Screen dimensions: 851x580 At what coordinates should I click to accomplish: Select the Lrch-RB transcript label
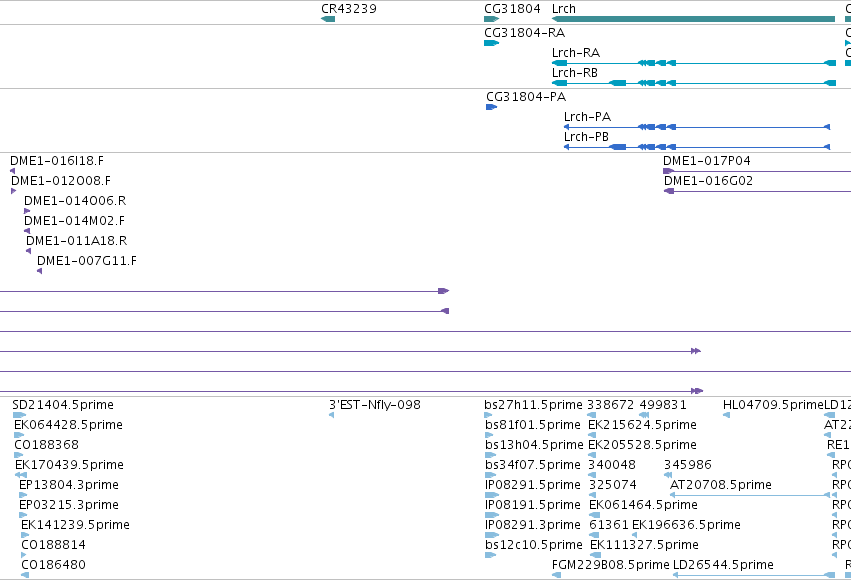575,73
